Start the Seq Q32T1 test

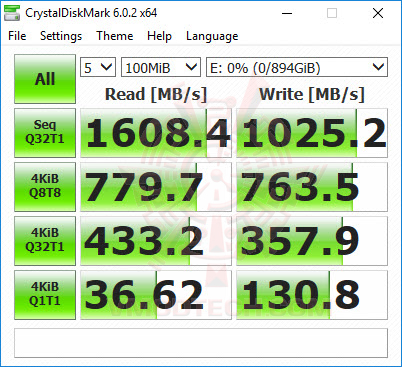(45, 133)
